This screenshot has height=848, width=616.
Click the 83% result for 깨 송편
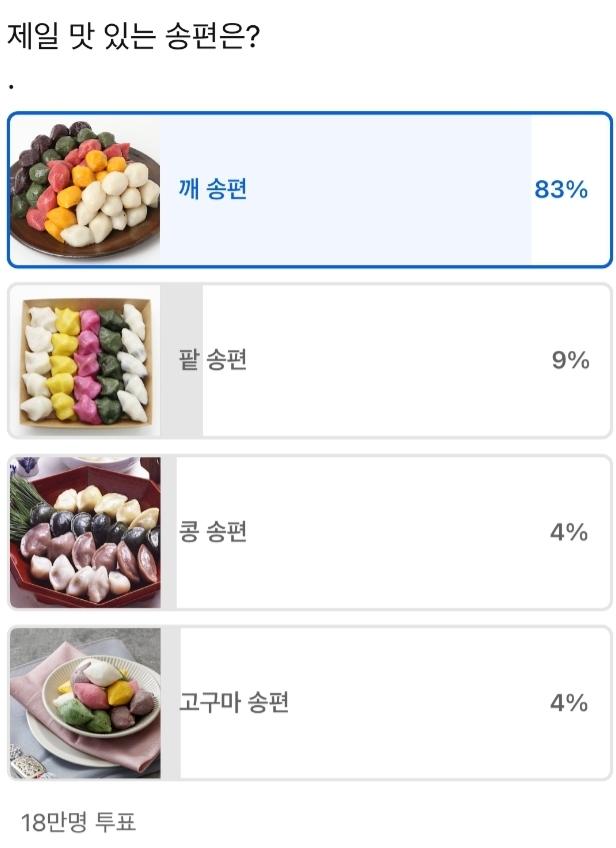(561, 190)
